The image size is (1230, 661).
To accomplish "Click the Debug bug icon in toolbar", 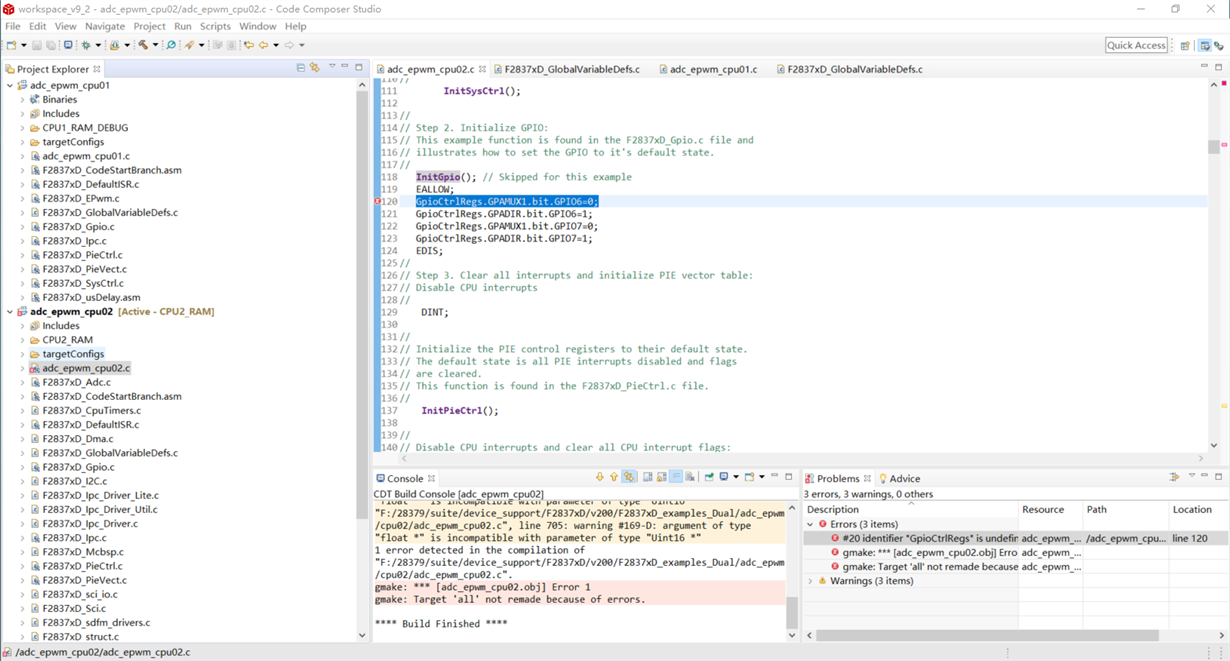I will coord(86,45).
